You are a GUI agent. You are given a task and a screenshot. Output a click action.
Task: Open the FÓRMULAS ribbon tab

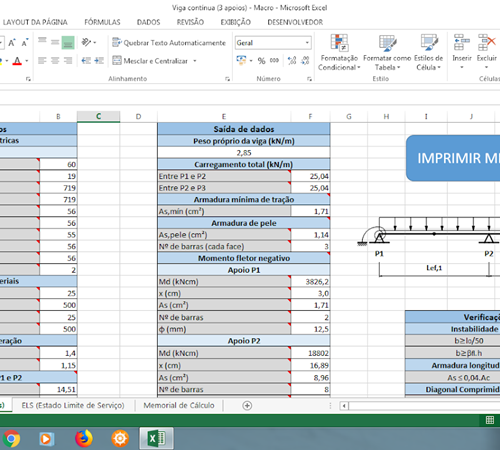point(102,22)
